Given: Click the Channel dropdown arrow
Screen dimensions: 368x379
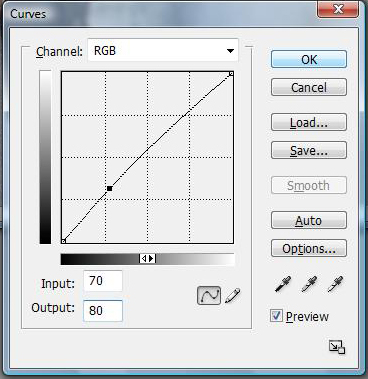Looking at the screenshot, I should (230, 51).
